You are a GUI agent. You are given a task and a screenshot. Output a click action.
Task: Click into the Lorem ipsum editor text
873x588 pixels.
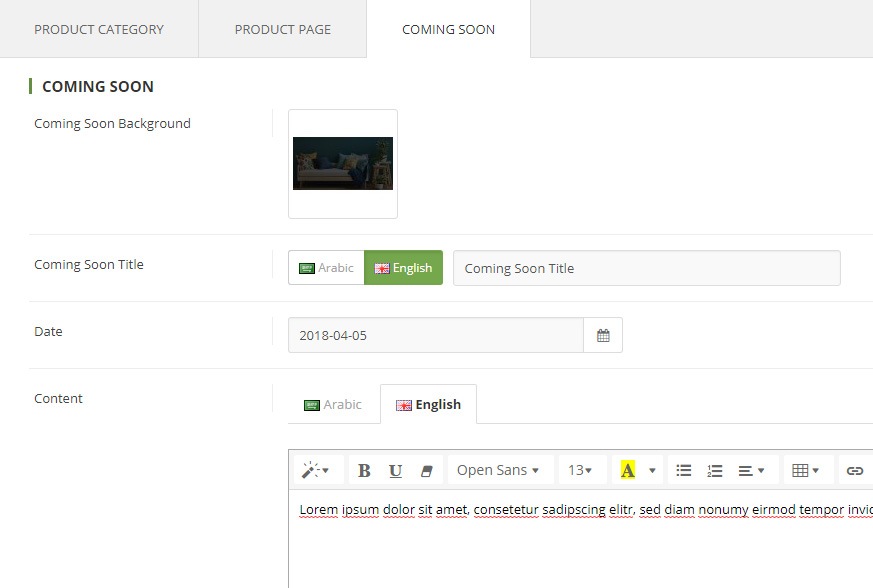(x=585, y=509)
